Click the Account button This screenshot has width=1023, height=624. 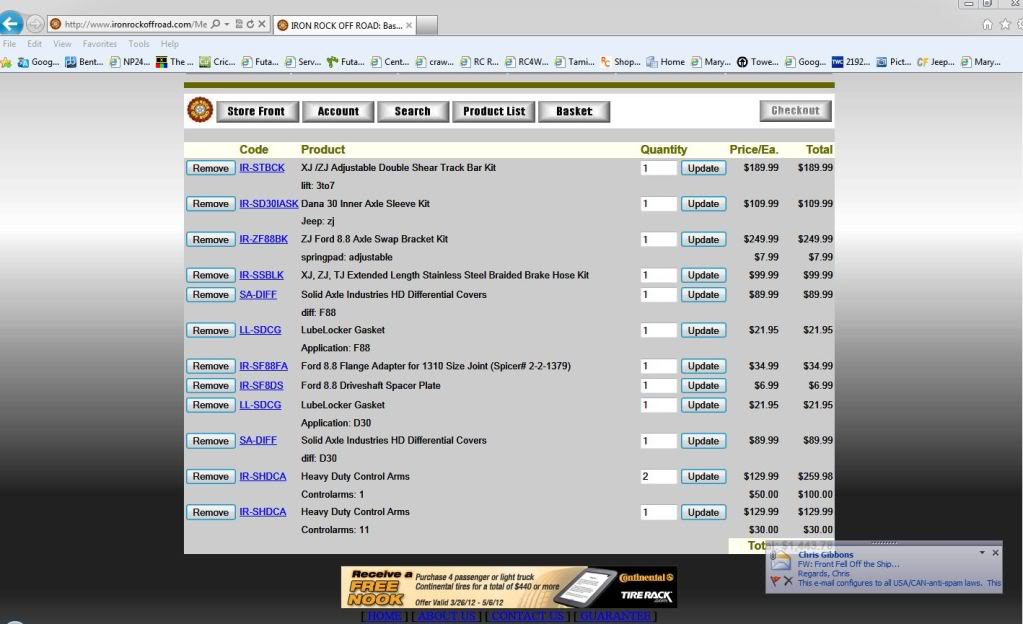click(x=338, y=112)
